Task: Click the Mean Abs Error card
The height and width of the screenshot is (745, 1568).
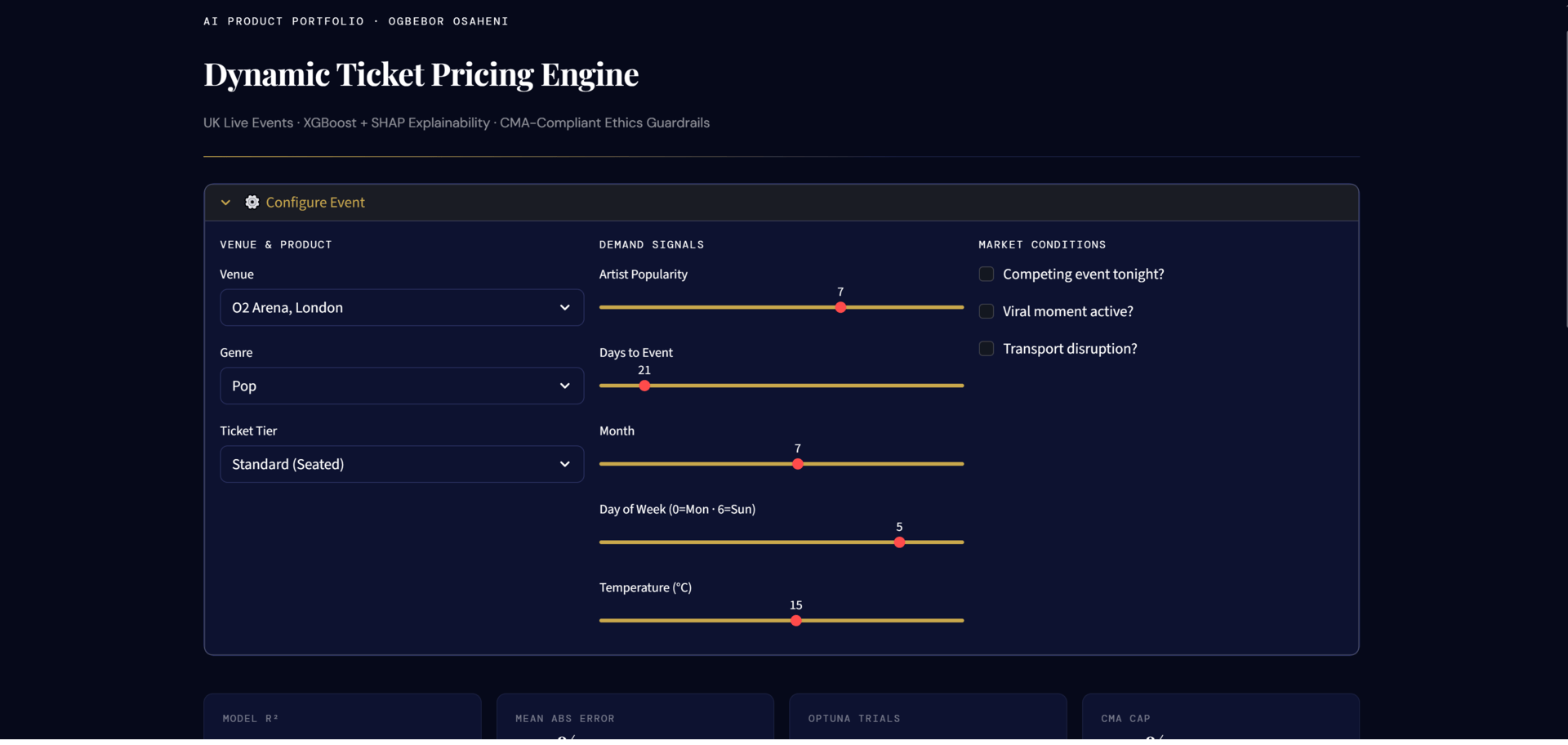Action: click(635, 724)
